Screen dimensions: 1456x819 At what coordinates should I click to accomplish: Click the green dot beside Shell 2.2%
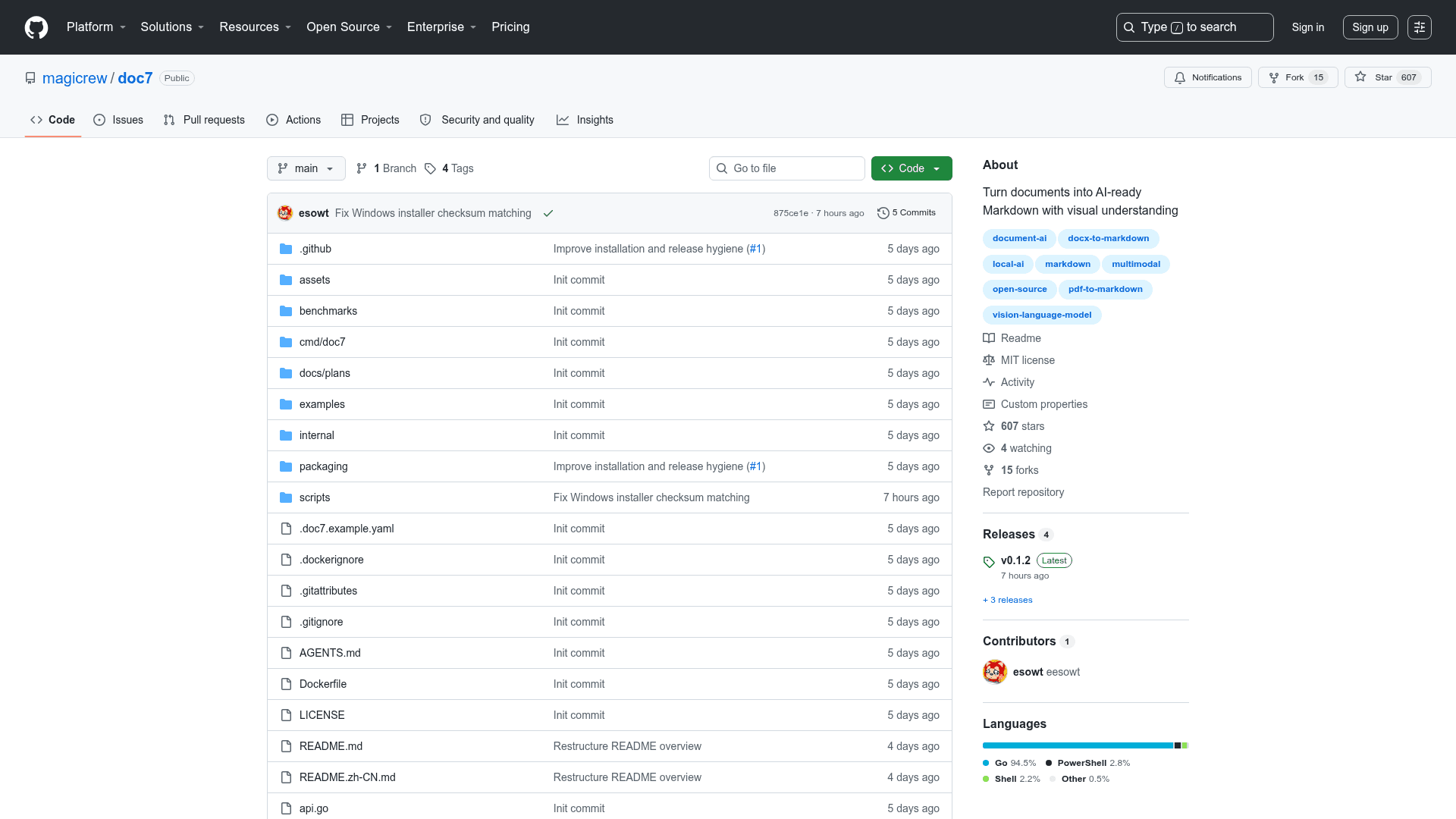tap(986, 779)
